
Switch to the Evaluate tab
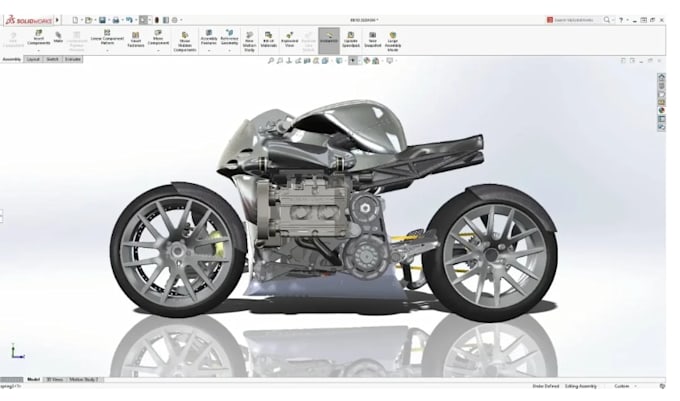[72, 59]
